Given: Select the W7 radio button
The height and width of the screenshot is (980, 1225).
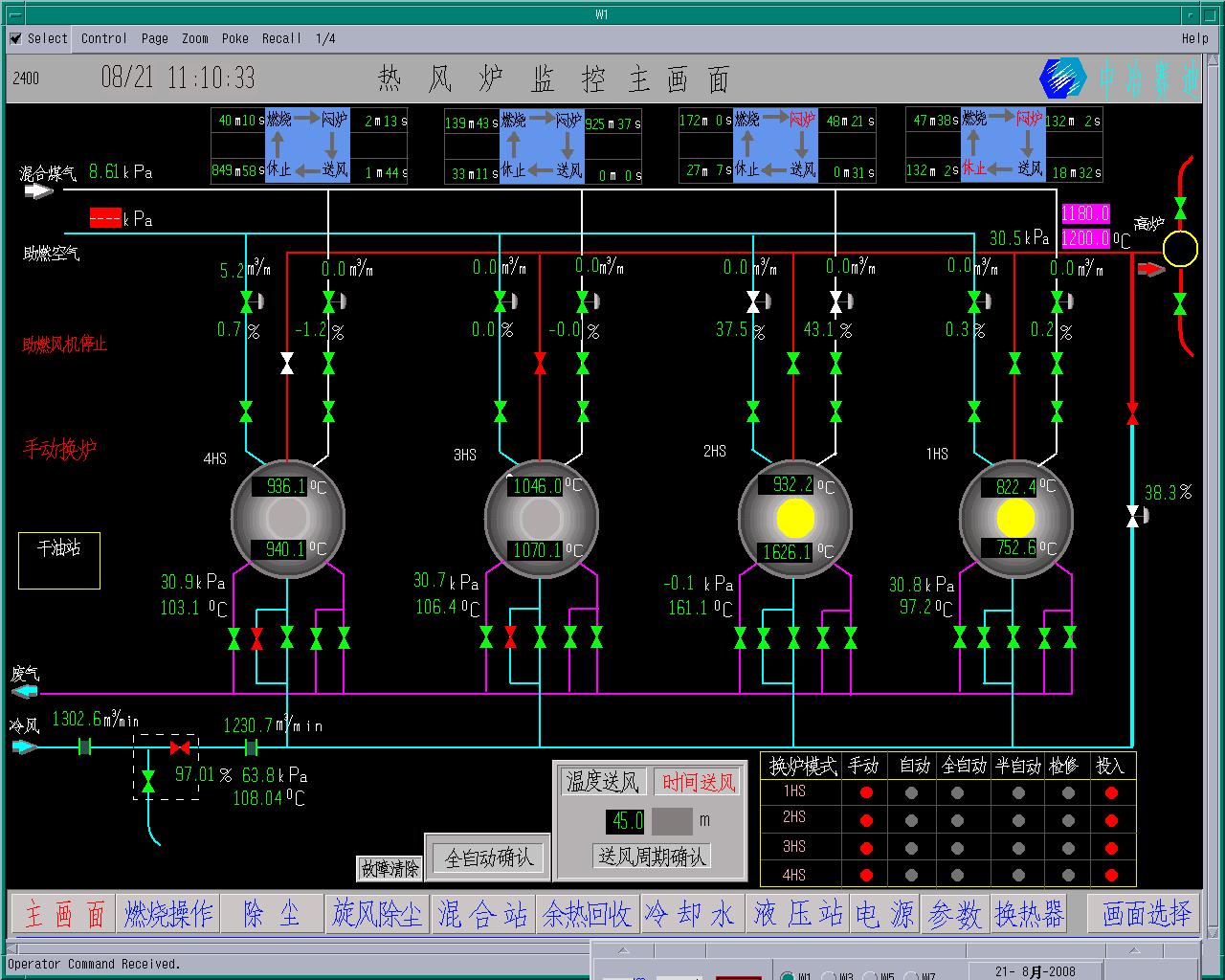Looking at the screenshot, I should click(910, 976).
